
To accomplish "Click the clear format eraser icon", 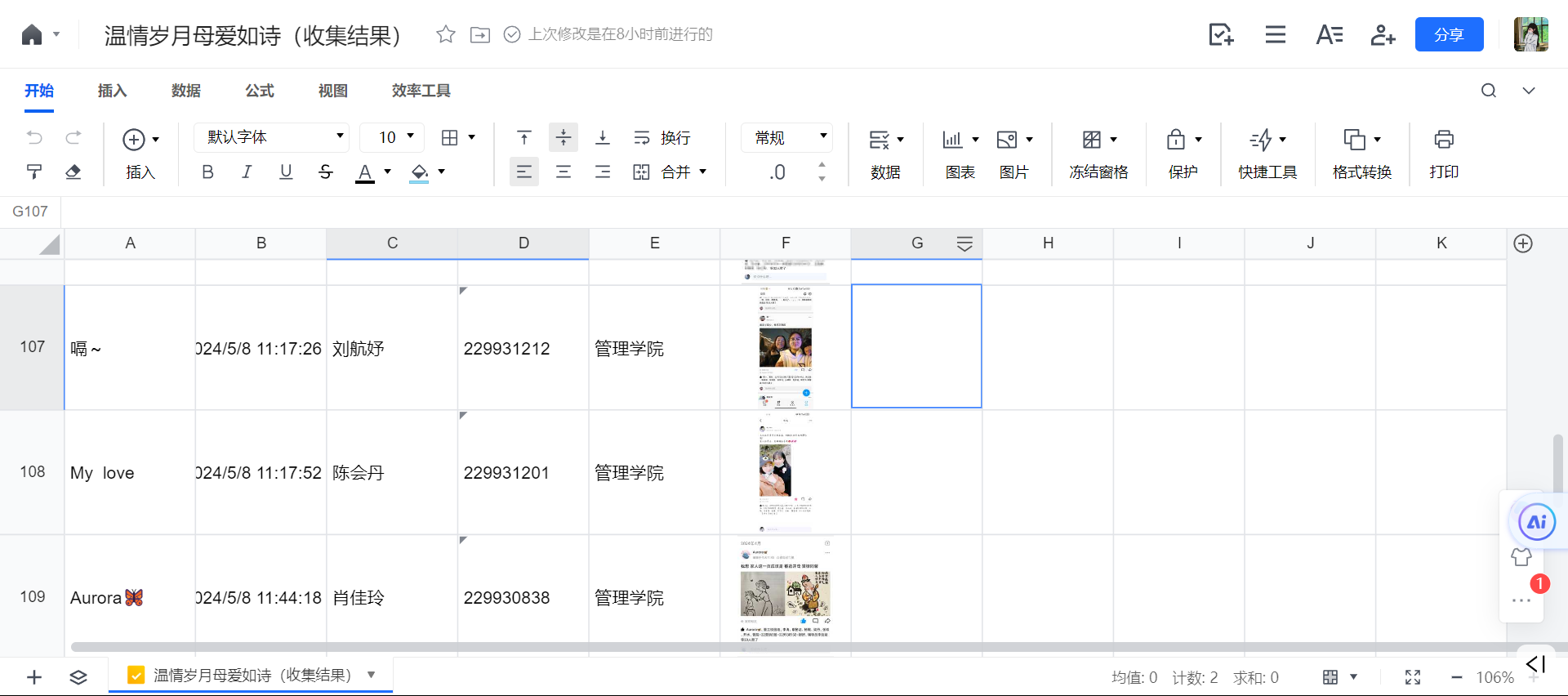I will tap(73, 172).
